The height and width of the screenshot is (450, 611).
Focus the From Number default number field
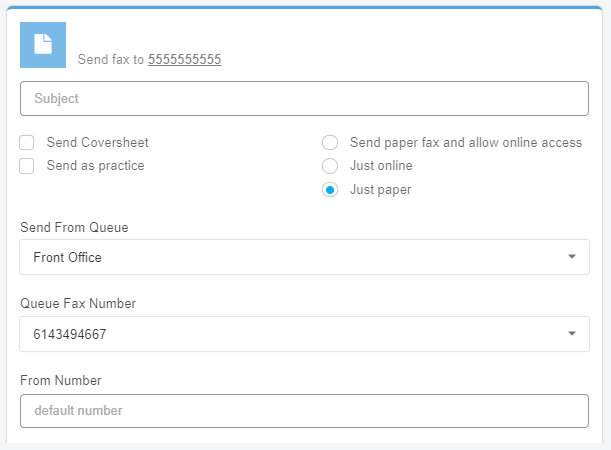304,411
